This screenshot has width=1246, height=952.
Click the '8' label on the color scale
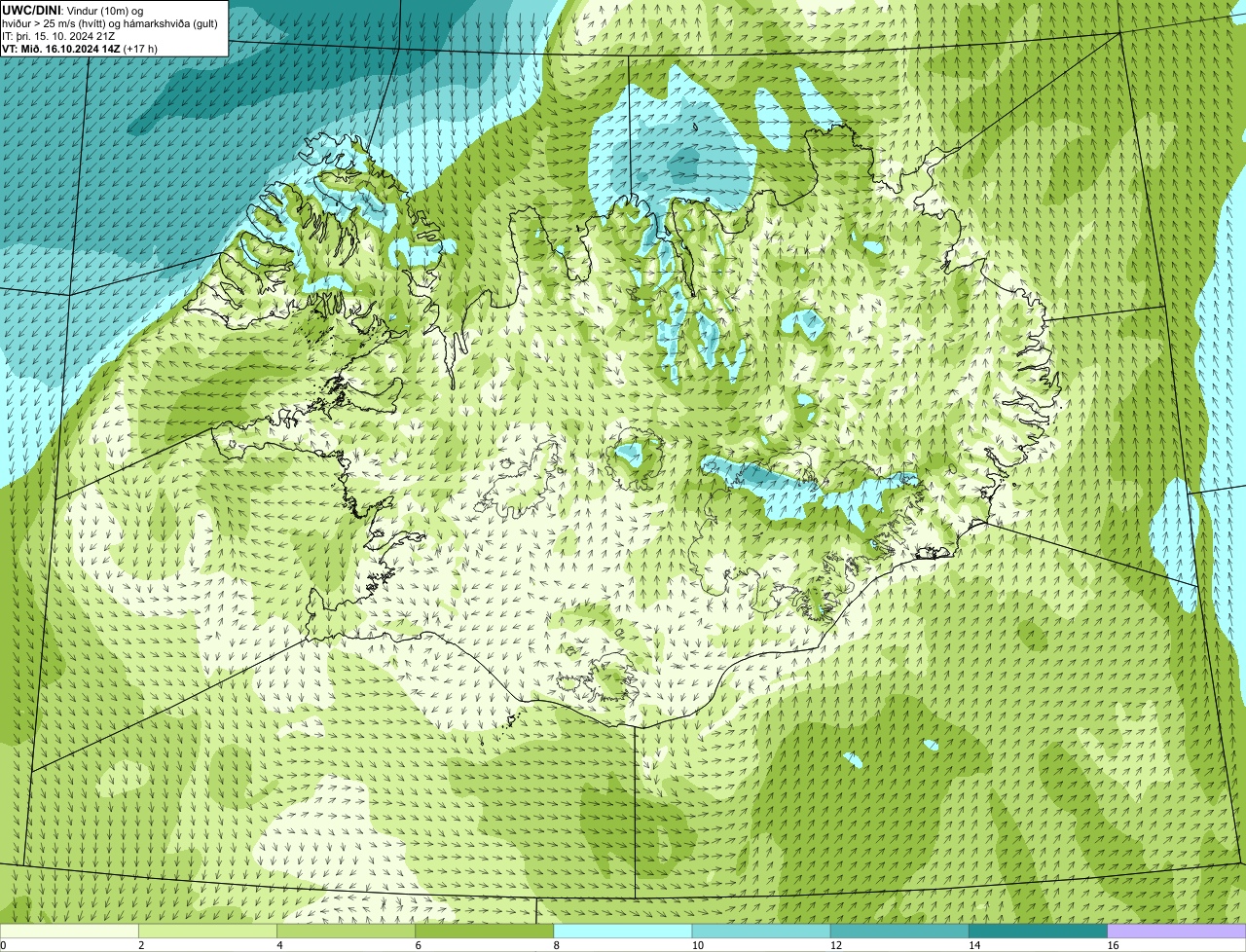coord(556,945)
